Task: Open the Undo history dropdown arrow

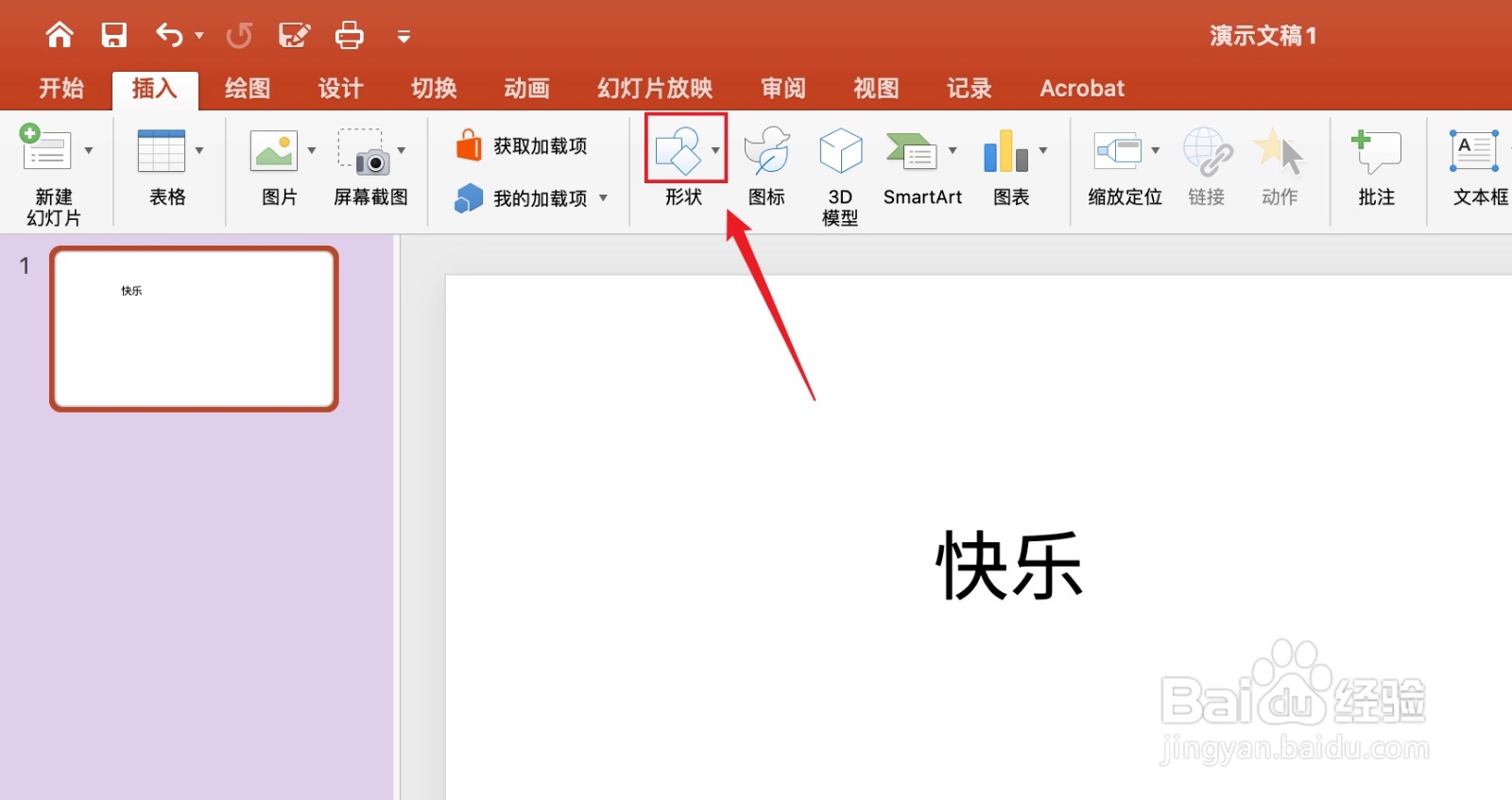Action: tap(199, 36)
